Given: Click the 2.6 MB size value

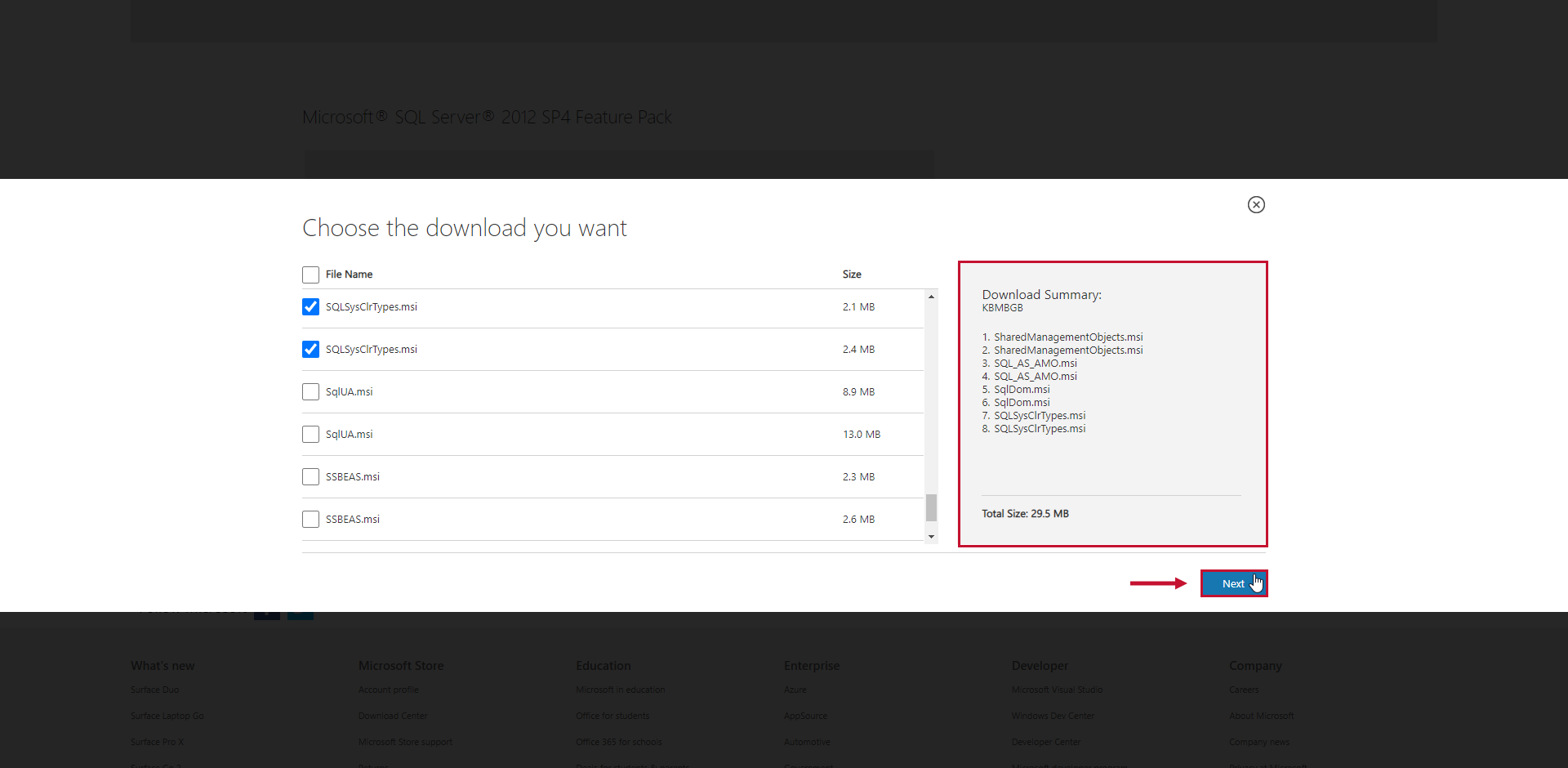Looking at the screenshot, I should [858, 520].
